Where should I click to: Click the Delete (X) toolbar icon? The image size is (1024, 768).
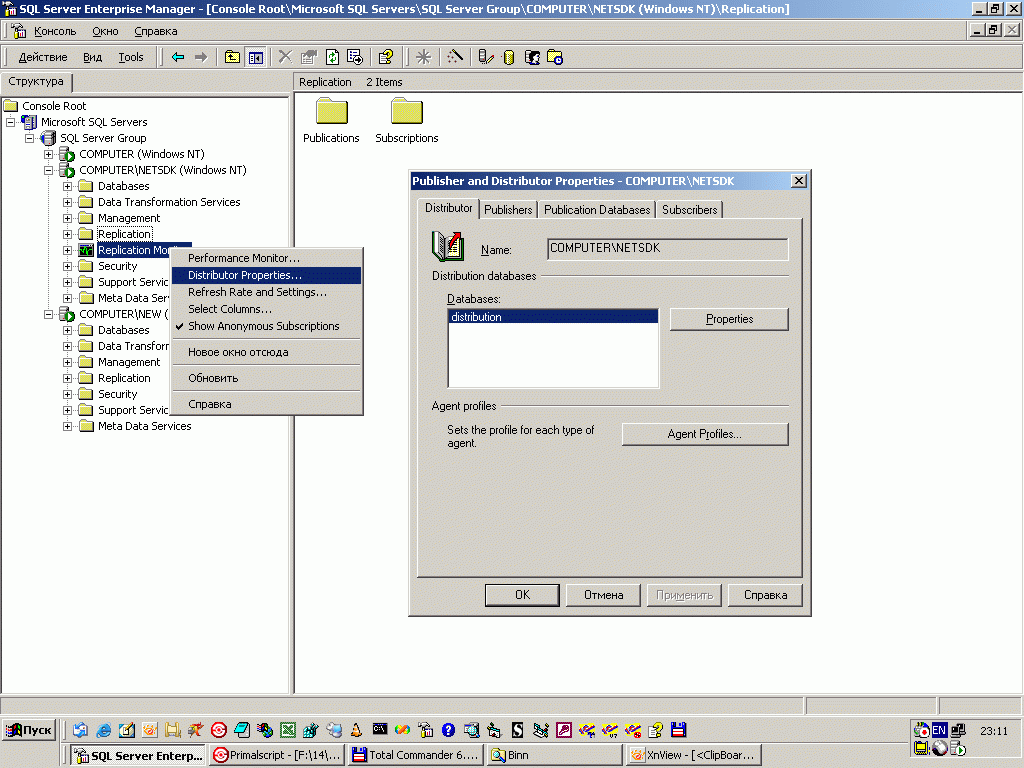point(285,57)
